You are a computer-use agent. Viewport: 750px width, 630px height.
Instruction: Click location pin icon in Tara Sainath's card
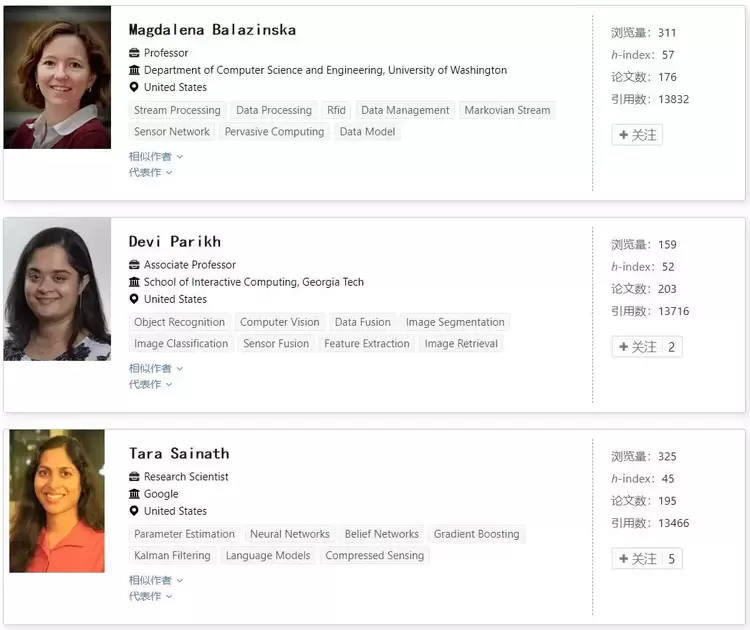point(134,511)
